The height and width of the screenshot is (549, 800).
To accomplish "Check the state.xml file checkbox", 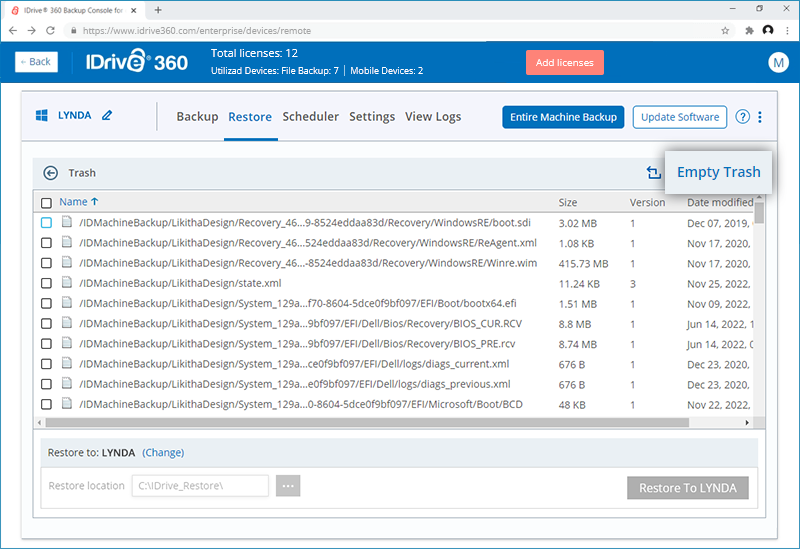I will (46, 283).
